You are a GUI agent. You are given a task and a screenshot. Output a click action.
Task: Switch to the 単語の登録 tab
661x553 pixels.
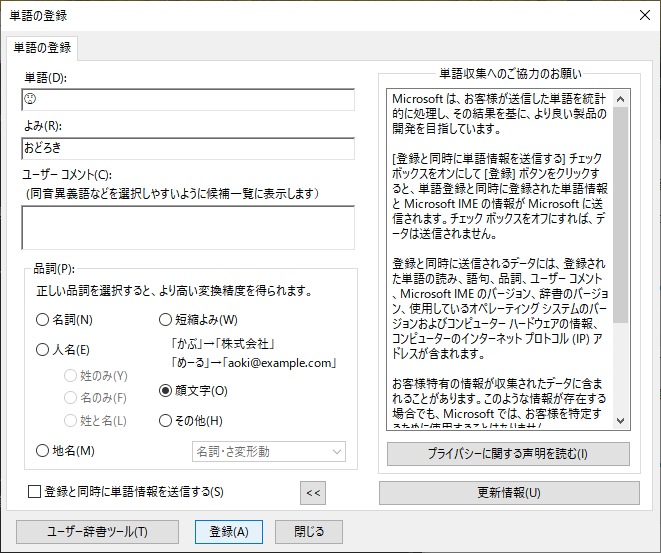click(42, 48)
